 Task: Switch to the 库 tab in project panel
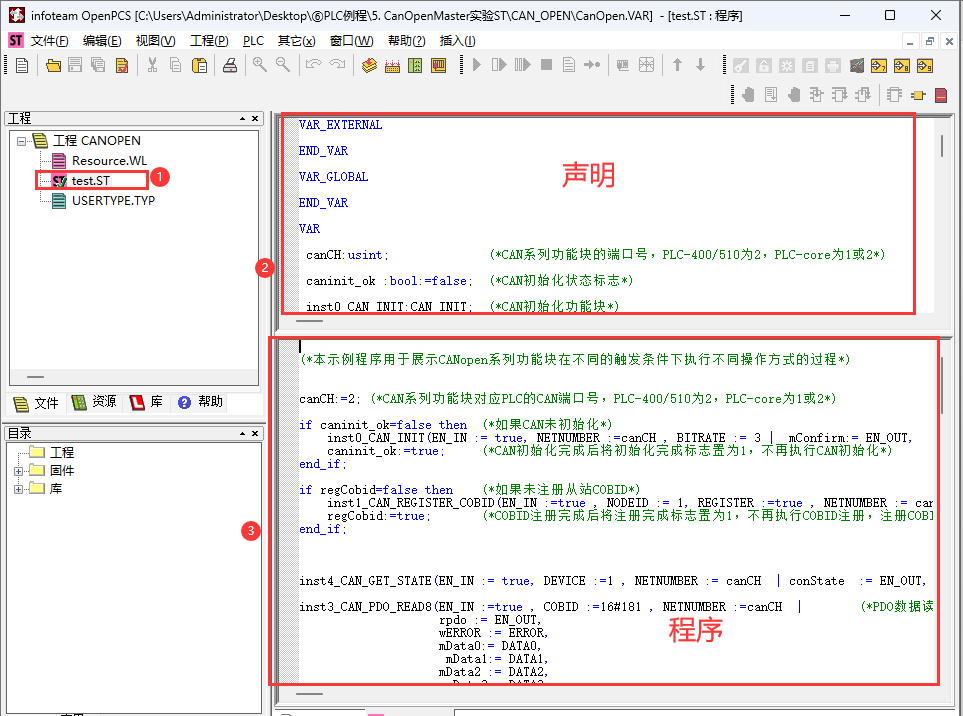coord(148,402)
